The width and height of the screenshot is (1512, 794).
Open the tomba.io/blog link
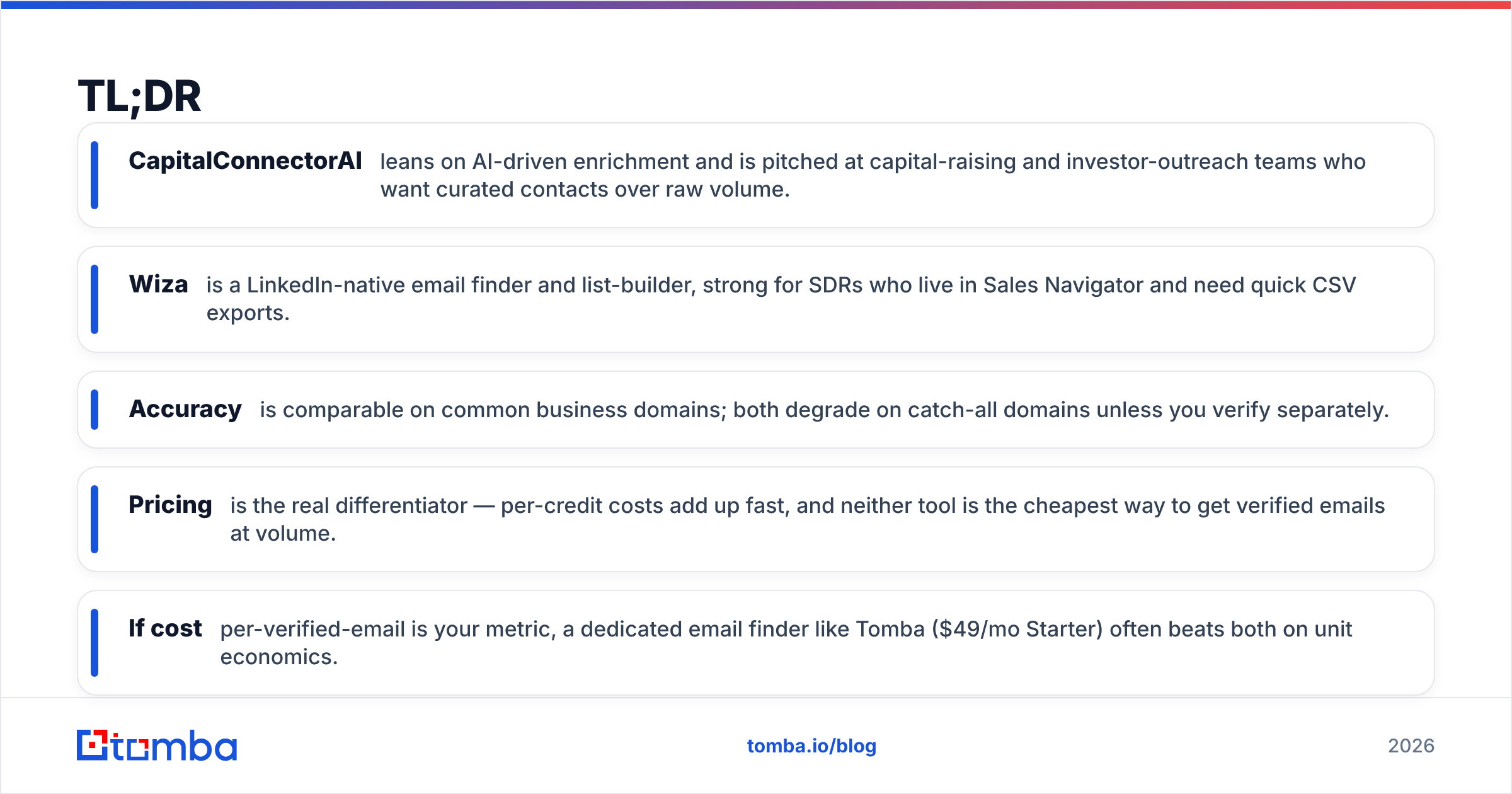pyautogui.click(x=811, y=746)
